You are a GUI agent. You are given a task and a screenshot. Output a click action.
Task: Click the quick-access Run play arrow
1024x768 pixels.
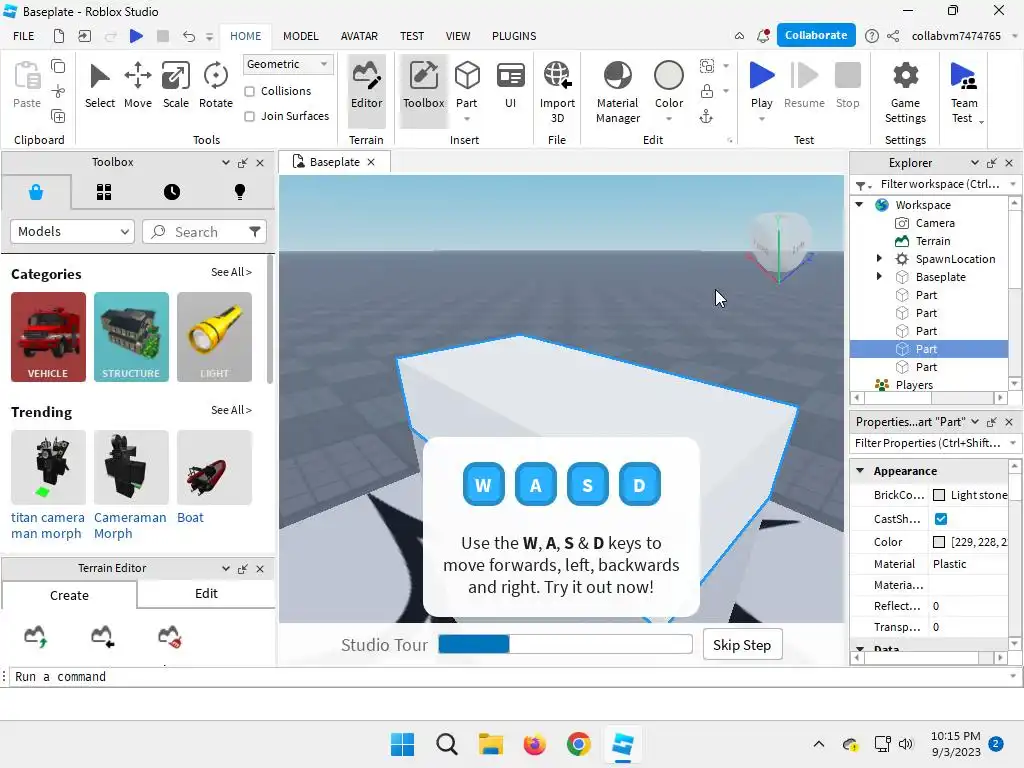[x=136, y=36]
